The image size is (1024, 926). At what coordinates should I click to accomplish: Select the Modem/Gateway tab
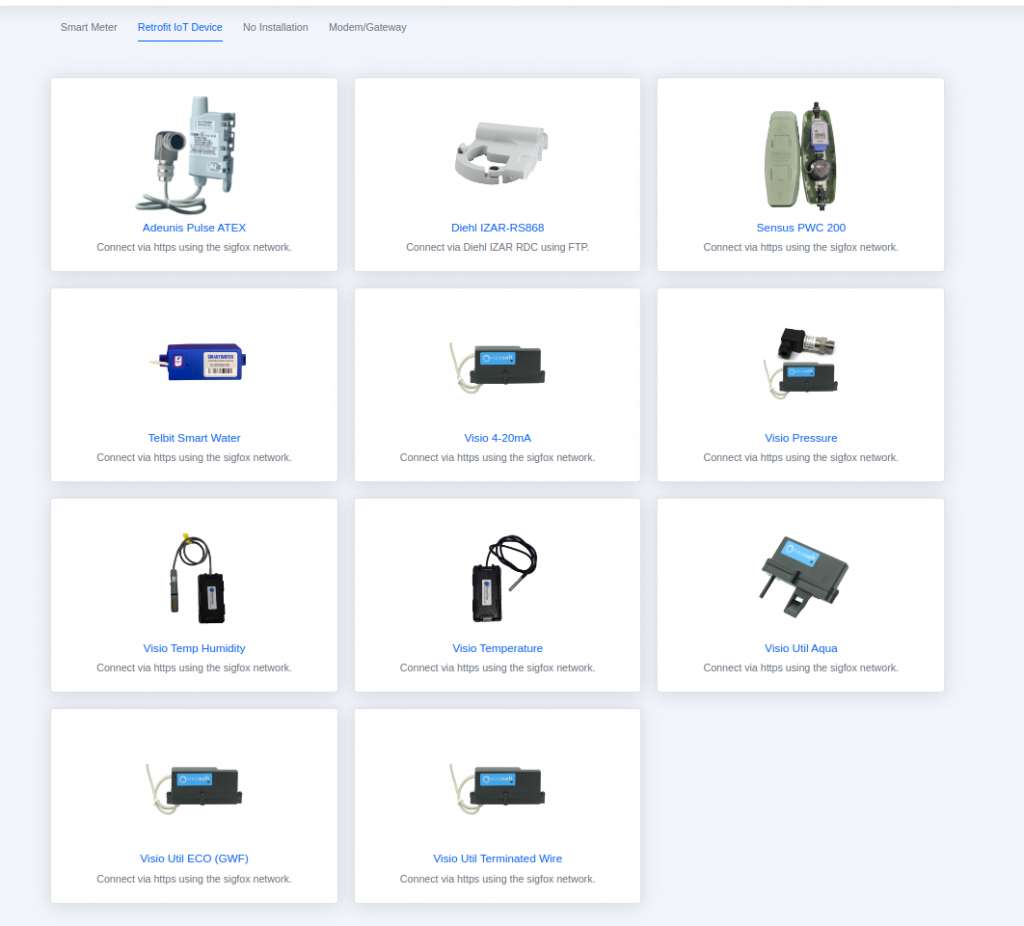[367, 27]
